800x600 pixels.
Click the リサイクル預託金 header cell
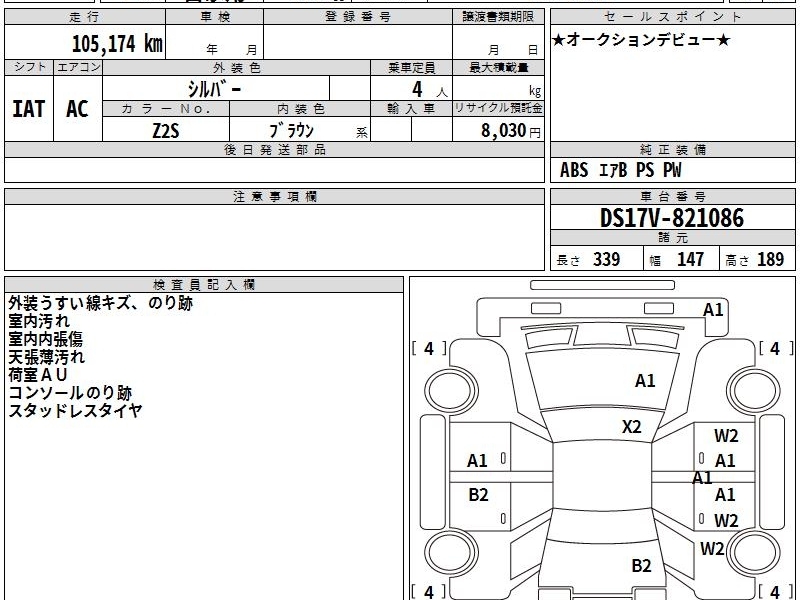tap(498, 109)
